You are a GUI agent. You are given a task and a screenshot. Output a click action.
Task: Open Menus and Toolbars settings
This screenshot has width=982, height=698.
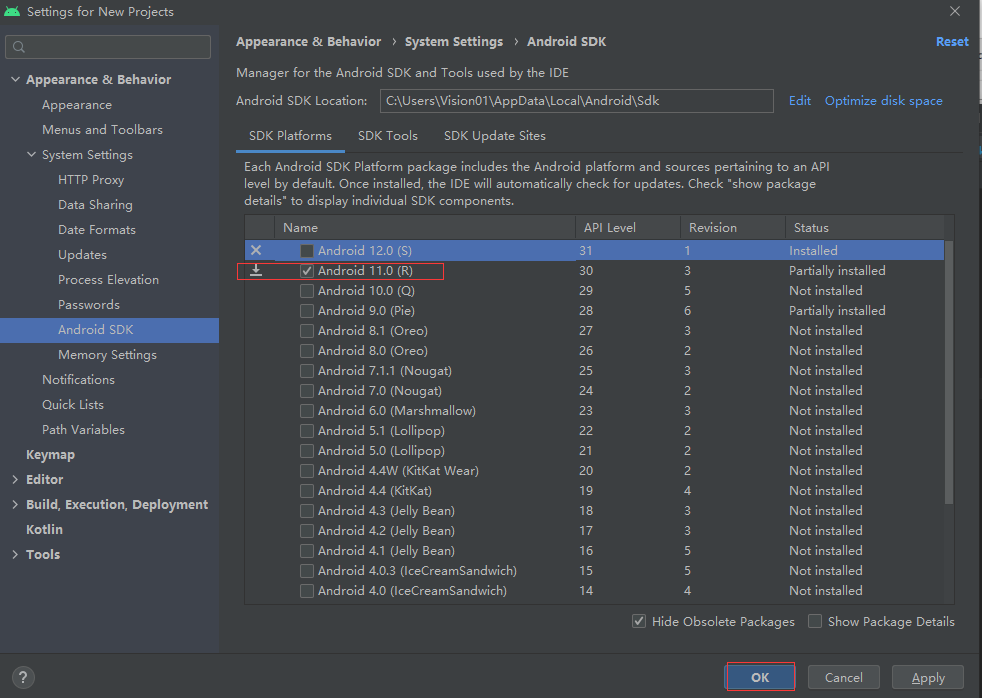[x=103, y=130]
